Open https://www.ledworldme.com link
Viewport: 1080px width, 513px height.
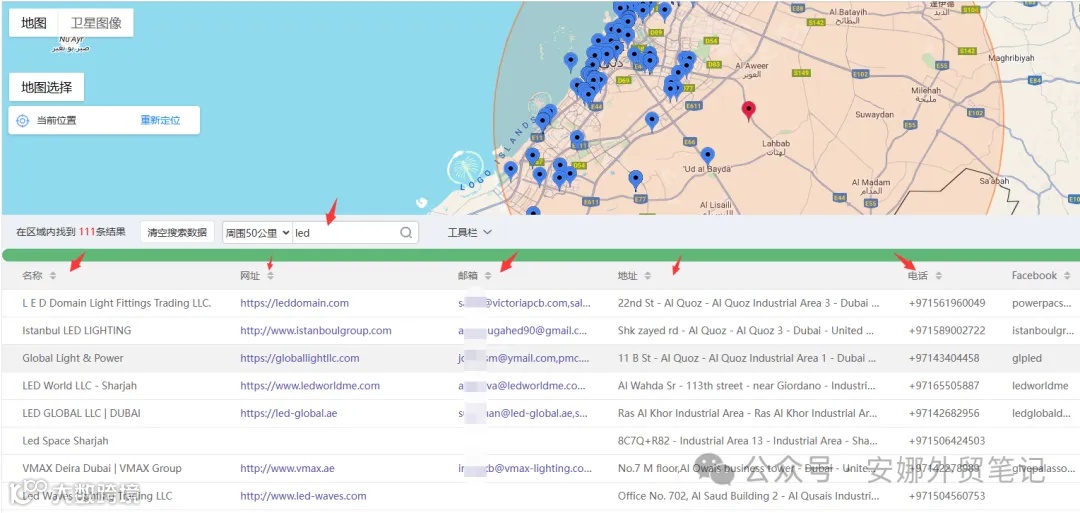(x=310, y=386)
